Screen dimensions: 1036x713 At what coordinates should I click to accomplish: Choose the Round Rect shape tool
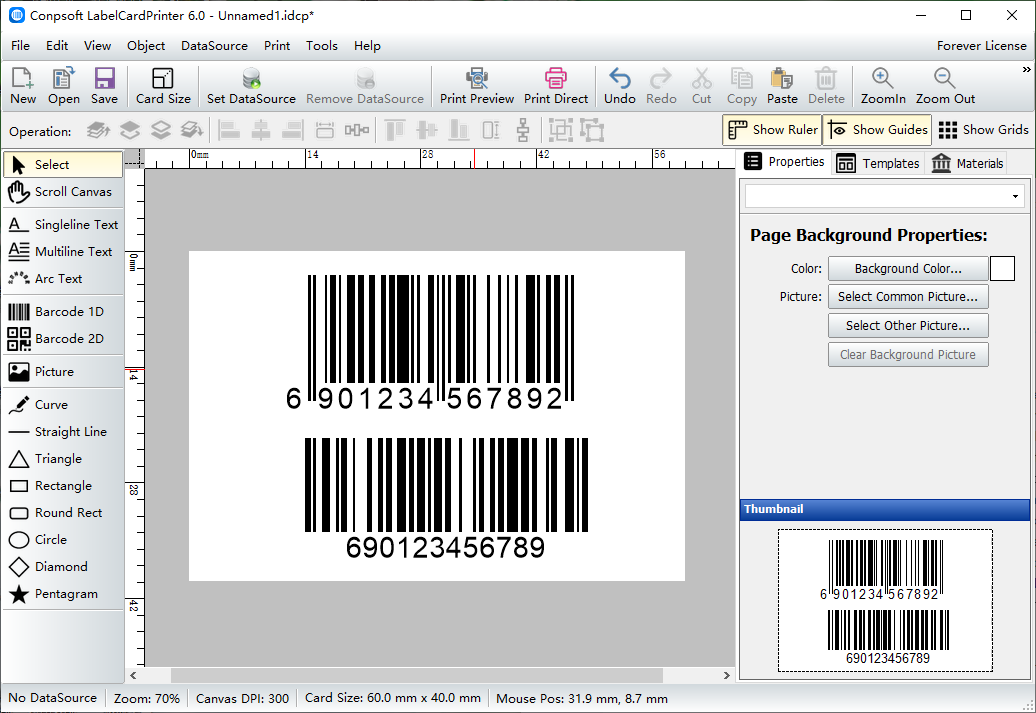tap(63, 513)
